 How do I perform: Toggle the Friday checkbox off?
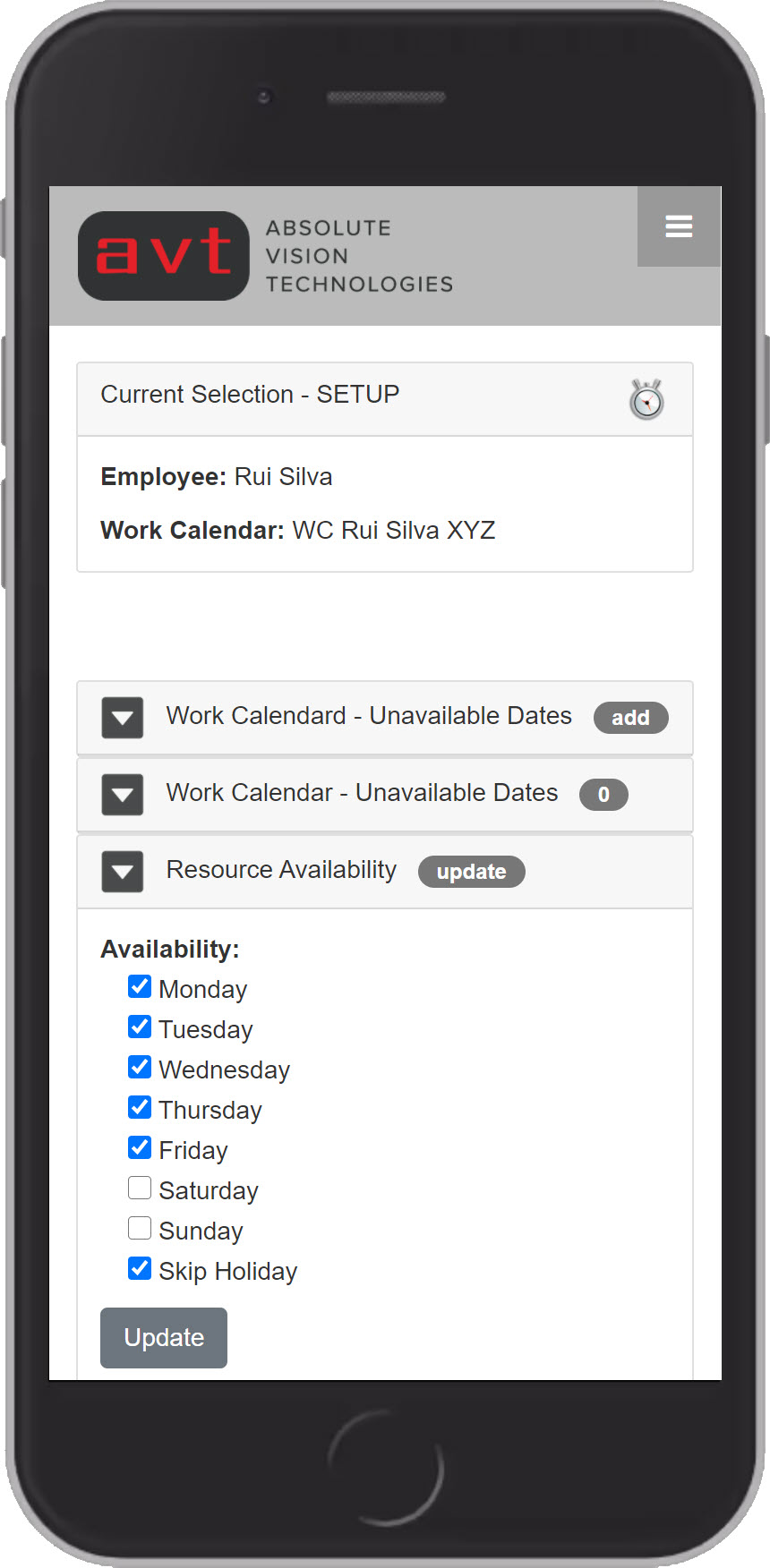point(140,1148)
